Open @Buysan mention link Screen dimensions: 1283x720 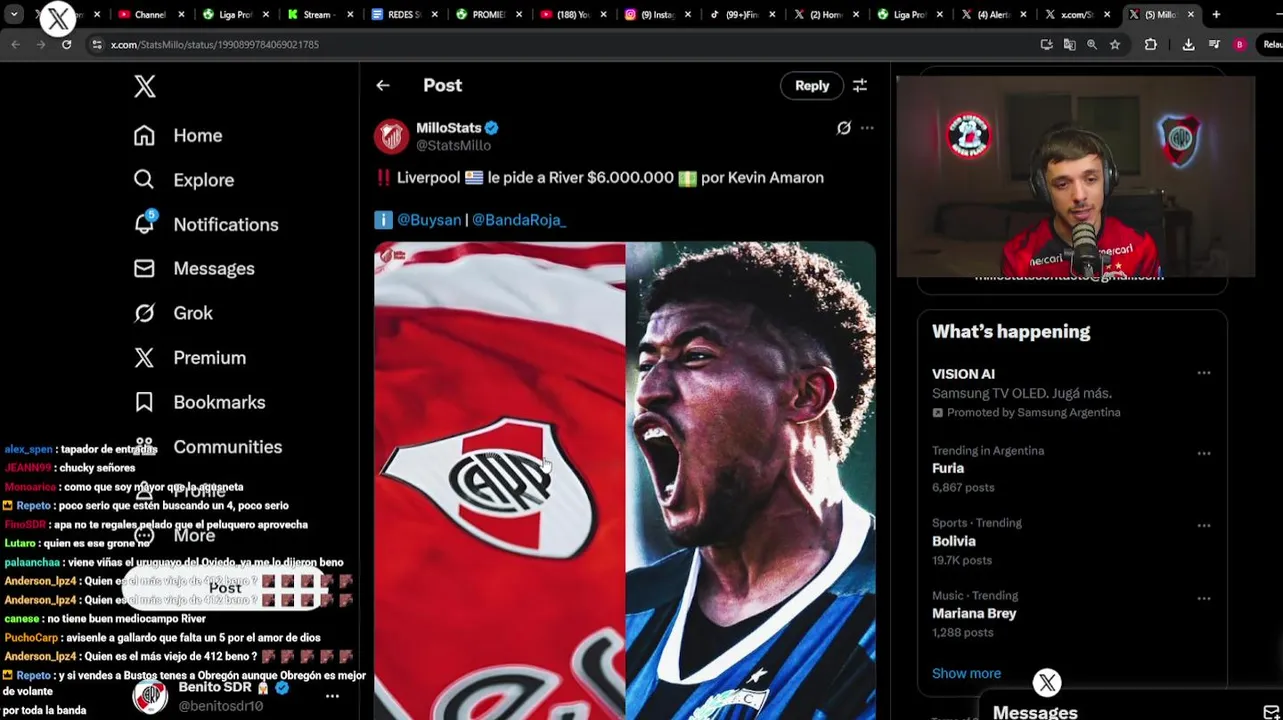[429, 220]
